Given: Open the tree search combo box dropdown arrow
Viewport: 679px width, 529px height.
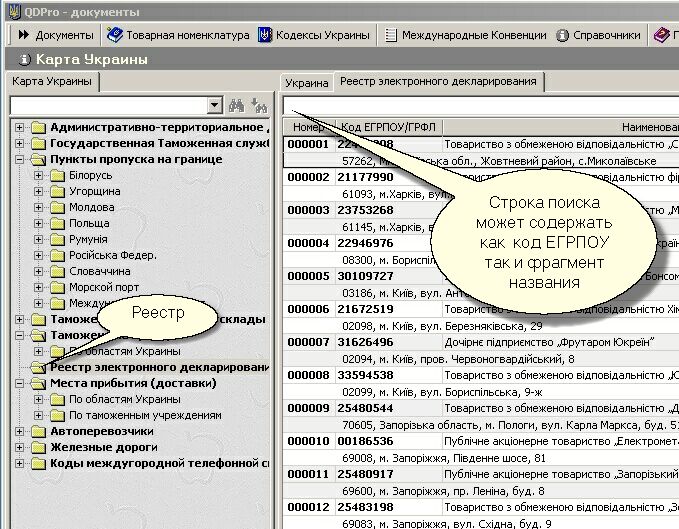Looking at the screenshot, I should (x=214, y=105).
